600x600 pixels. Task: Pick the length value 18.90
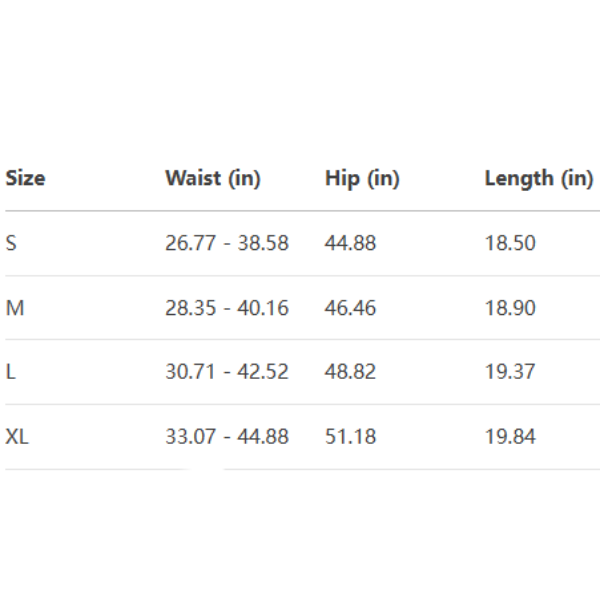point(510,308)
